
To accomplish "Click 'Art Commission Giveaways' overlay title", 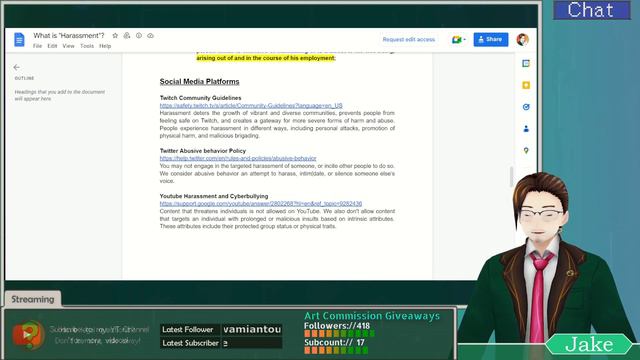I will click(x=372, y=316).
